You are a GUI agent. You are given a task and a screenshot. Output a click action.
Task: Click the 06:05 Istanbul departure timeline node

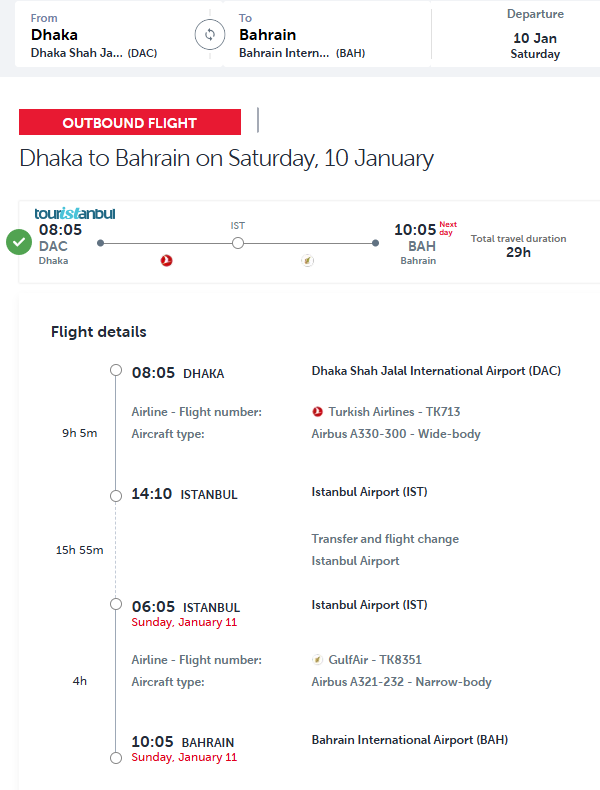[116, 605]
